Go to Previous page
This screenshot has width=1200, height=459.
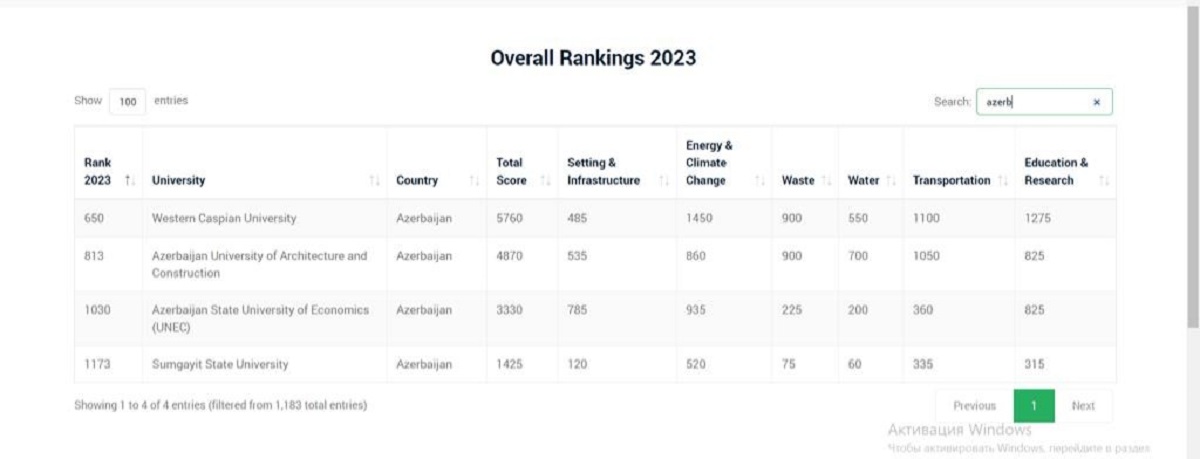(974, 406)
